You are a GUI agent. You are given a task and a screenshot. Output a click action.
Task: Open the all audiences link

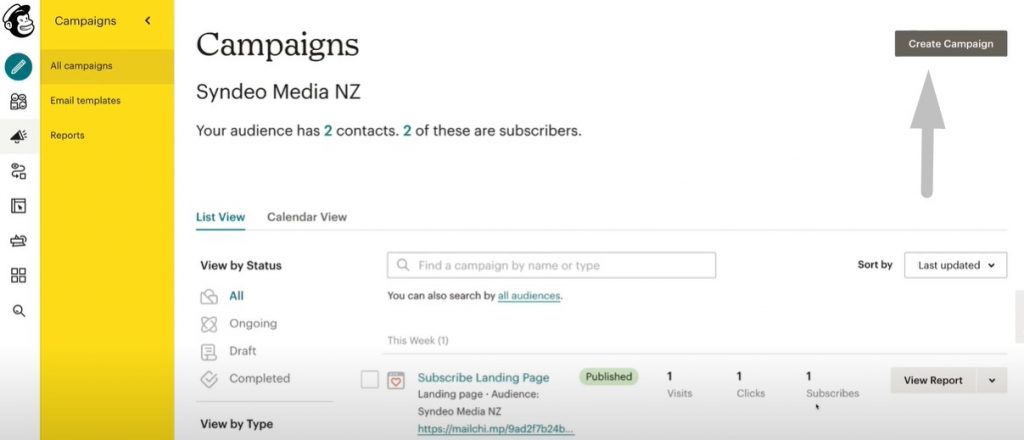click(x=529, y=296)
